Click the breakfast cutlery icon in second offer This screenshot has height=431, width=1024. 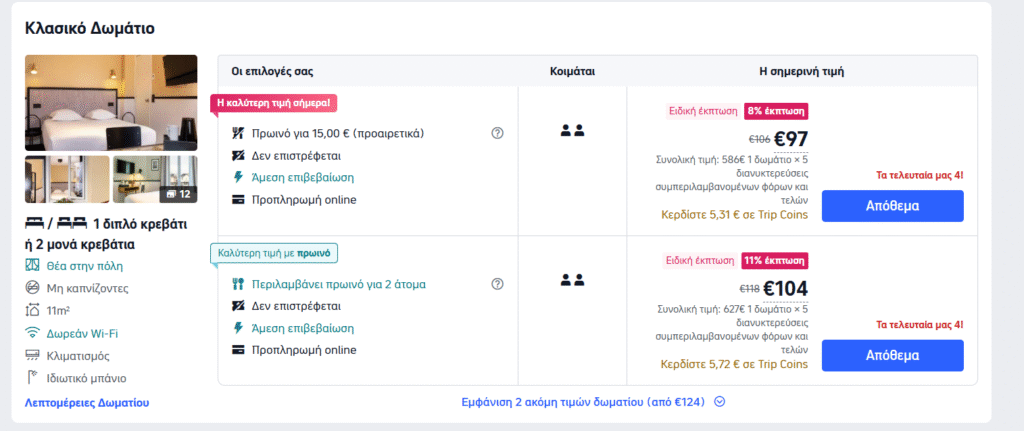coord(238,284)
